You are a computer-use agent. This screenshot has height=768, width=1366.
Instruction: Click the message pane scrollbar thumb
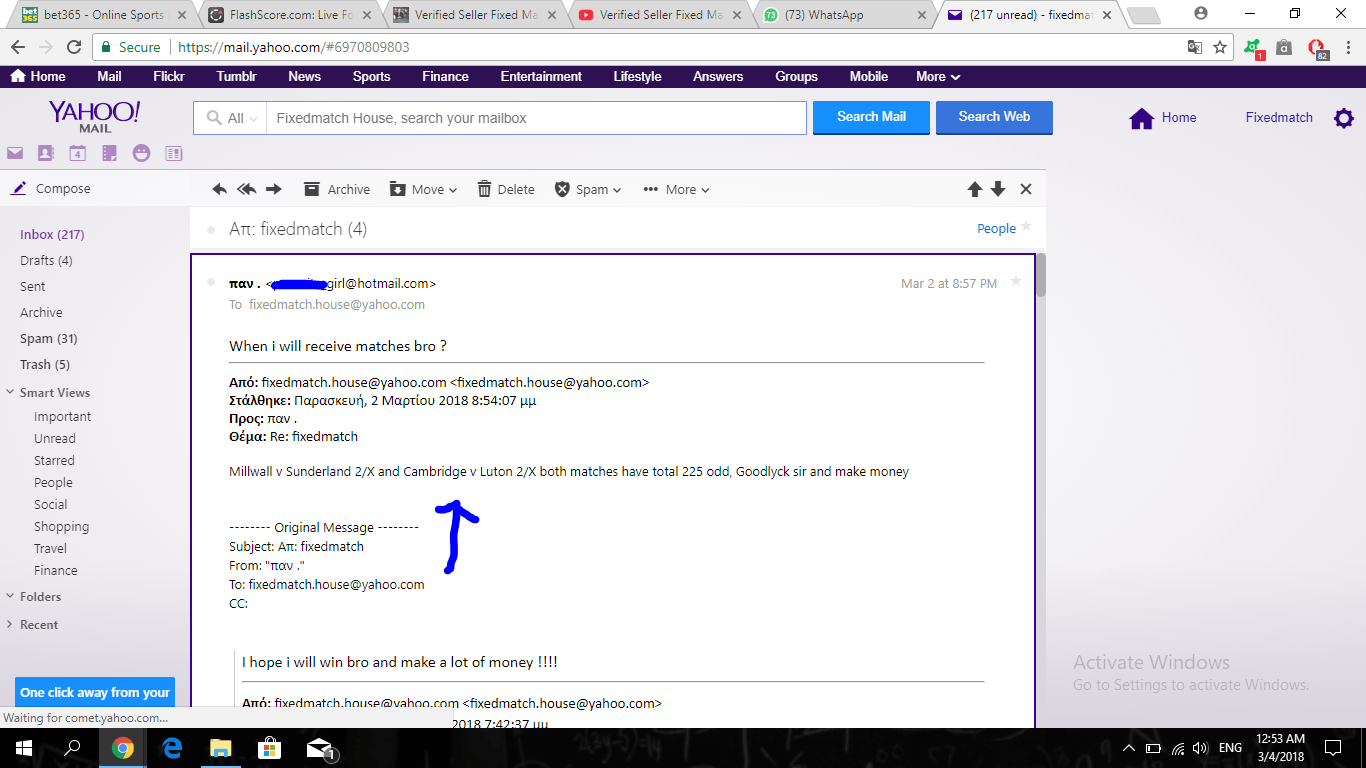tap(1041, 275)
